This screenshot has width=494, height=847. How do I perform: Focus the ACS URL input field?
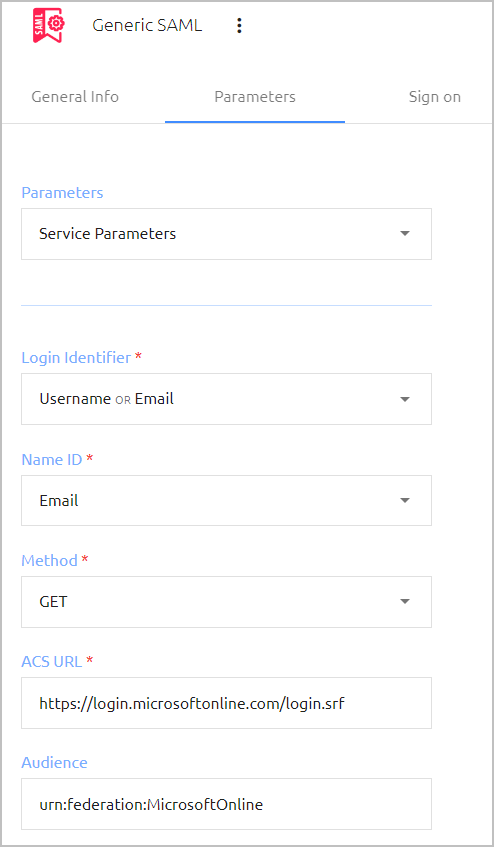tap(226, 703)
